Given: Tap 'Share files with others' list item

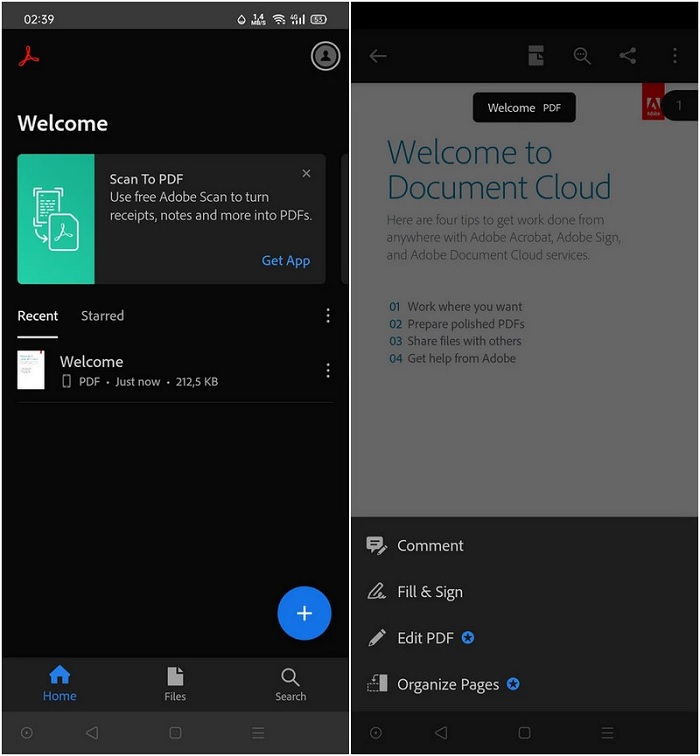Looking at the screenshot, I should [x=455, y=341].
